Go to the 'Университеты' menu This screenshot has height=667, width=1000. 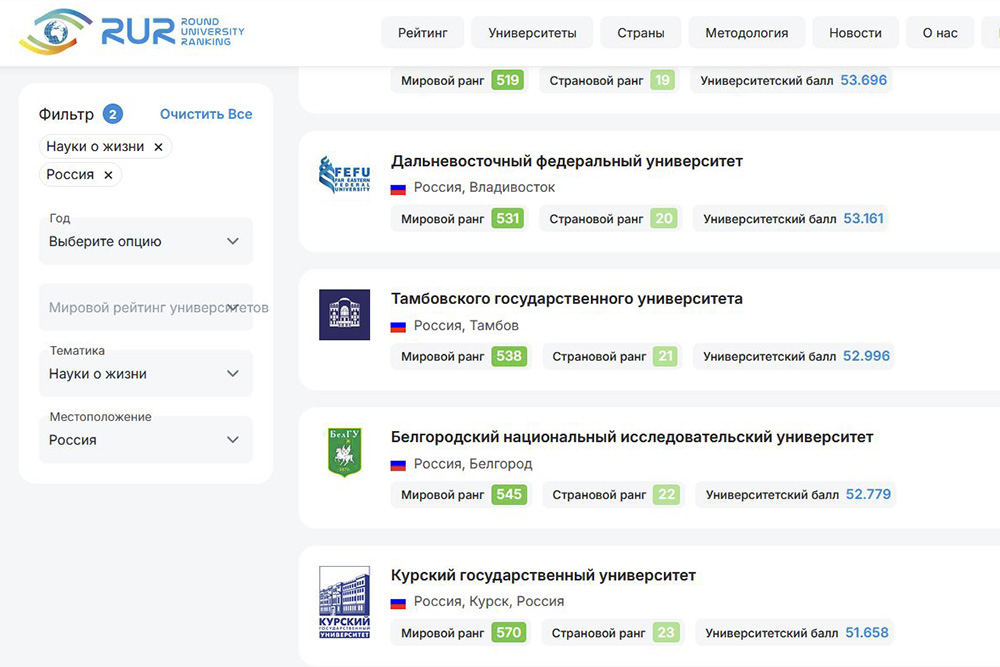[532, 33]
